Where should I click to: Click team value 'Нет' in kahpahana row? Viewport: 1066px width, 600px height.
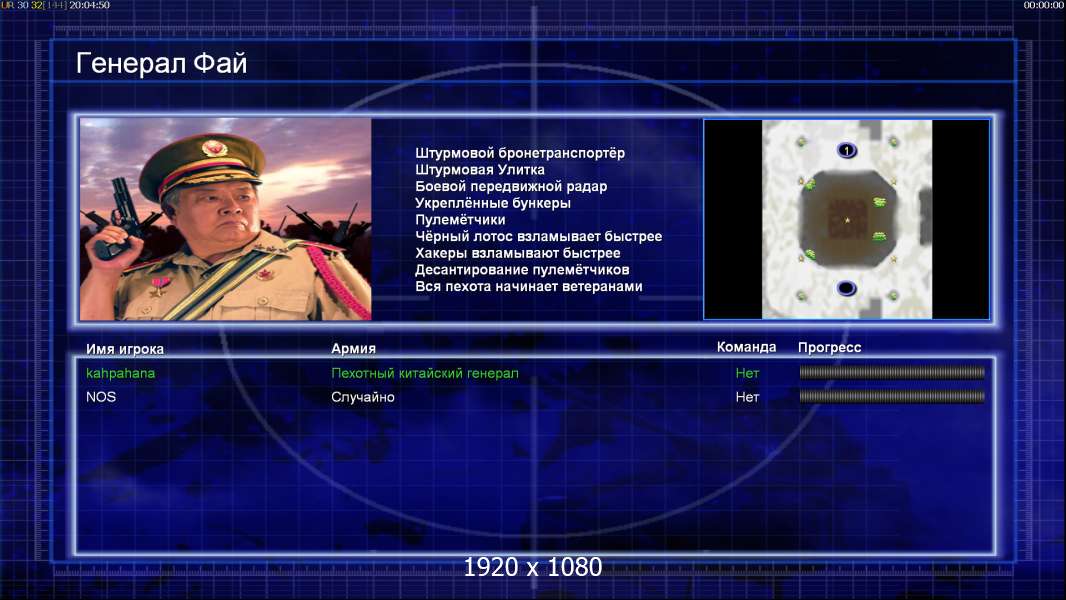coord(747,373)
